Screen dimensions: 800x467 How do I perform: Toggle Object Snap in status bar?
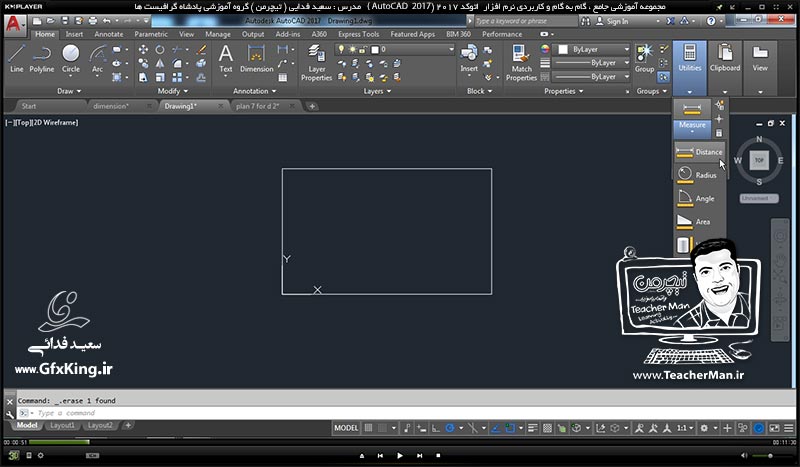tap(510, 428)
